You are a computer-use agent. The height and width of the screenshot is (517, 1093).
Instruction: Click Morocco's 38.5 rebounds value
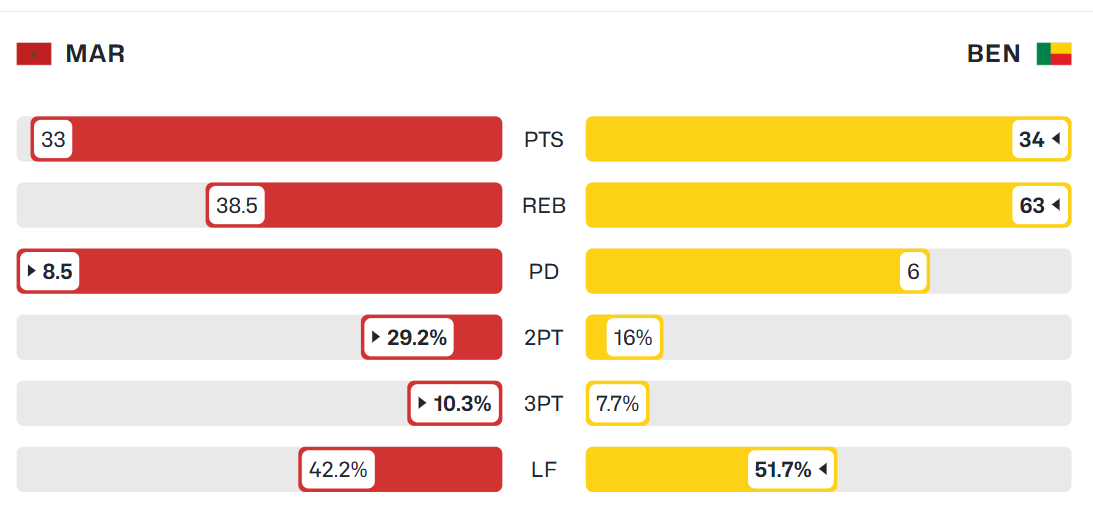(x=237, y=206)
